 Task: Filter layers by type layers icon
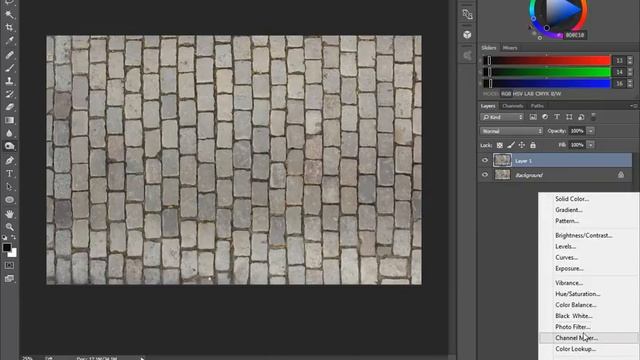[557, 117]
